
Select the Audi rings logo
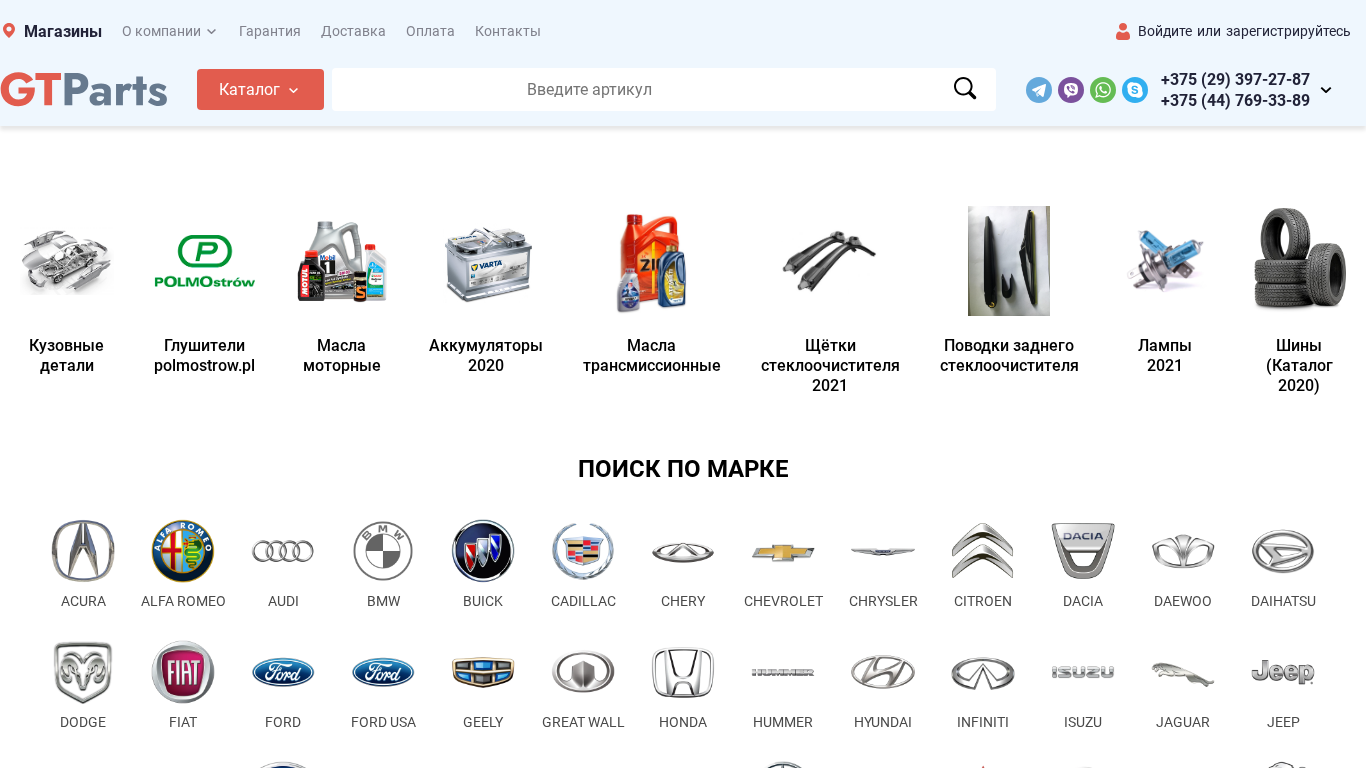pyautogui.click(x=283, y=551)
